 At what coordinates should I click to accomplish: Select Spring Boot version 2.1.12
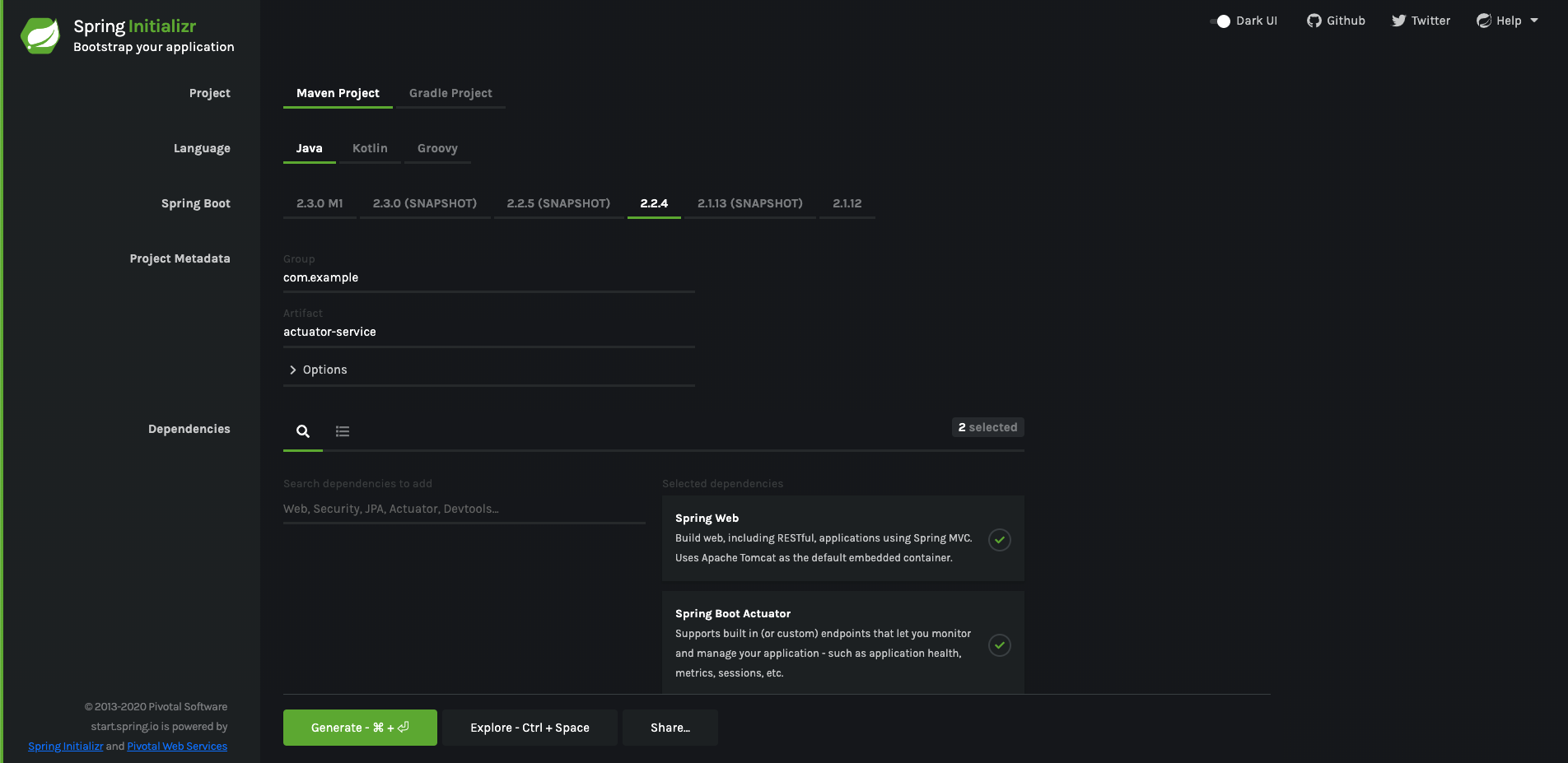click(x=847, y=203)
